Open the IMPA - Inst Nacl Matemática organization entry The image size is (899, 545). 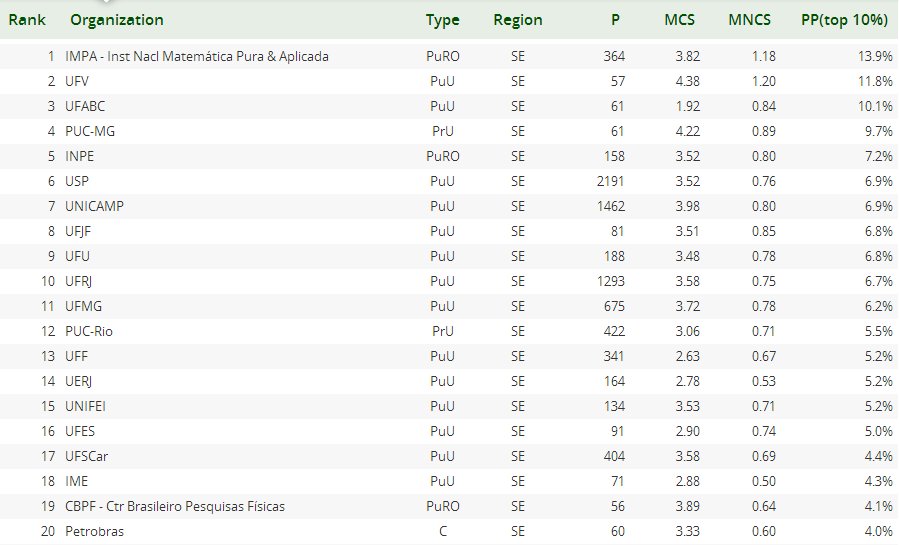pos(197,56)
